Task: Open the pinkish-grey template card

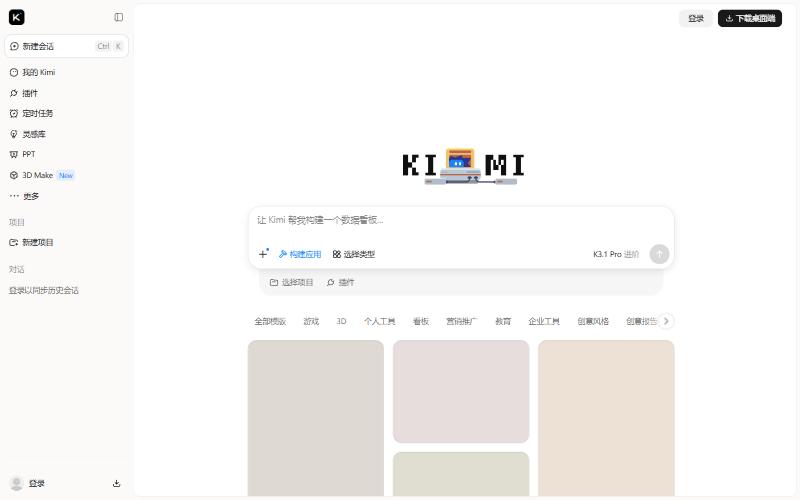Action: pos(461,391)
